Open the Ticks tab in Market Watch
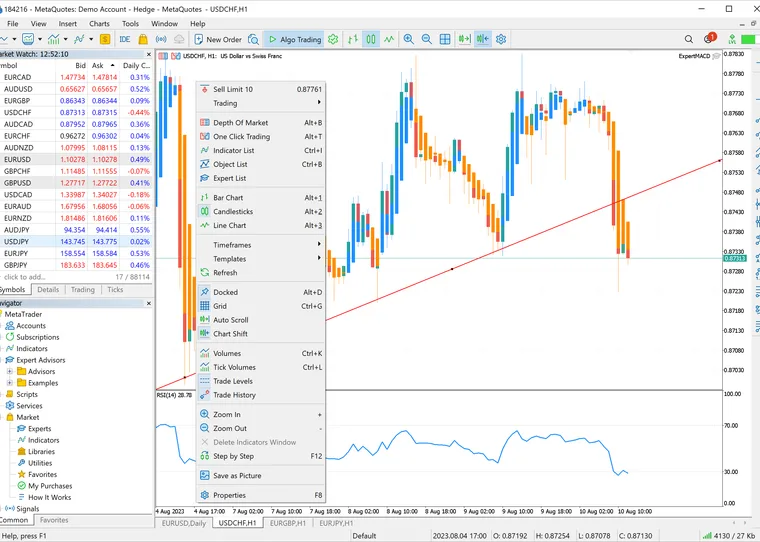 pos(115,289)
